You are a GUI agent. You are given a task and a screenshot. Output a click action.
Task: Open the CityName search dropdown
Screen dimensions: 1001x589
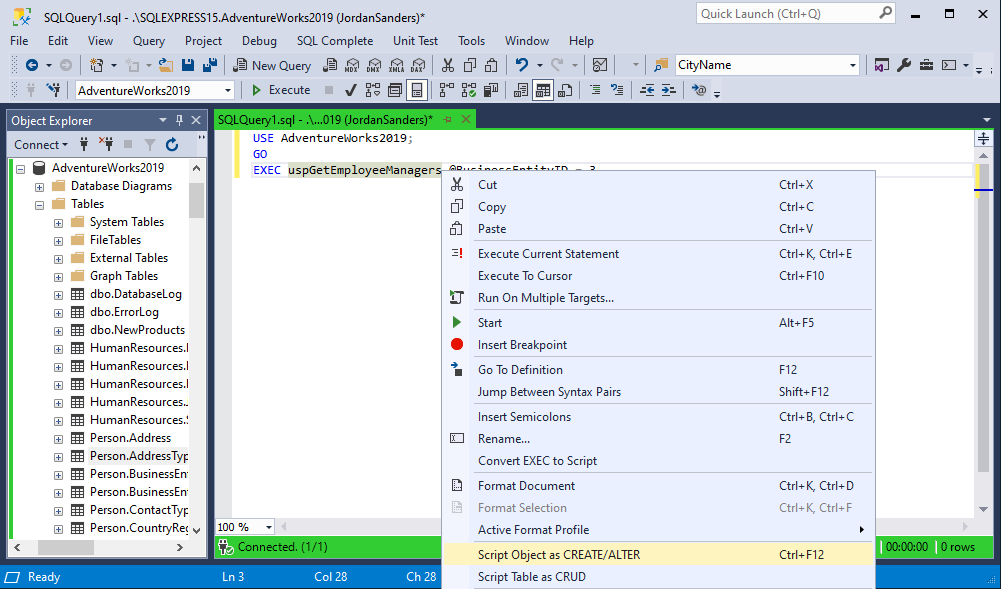[x=852, y=65]
